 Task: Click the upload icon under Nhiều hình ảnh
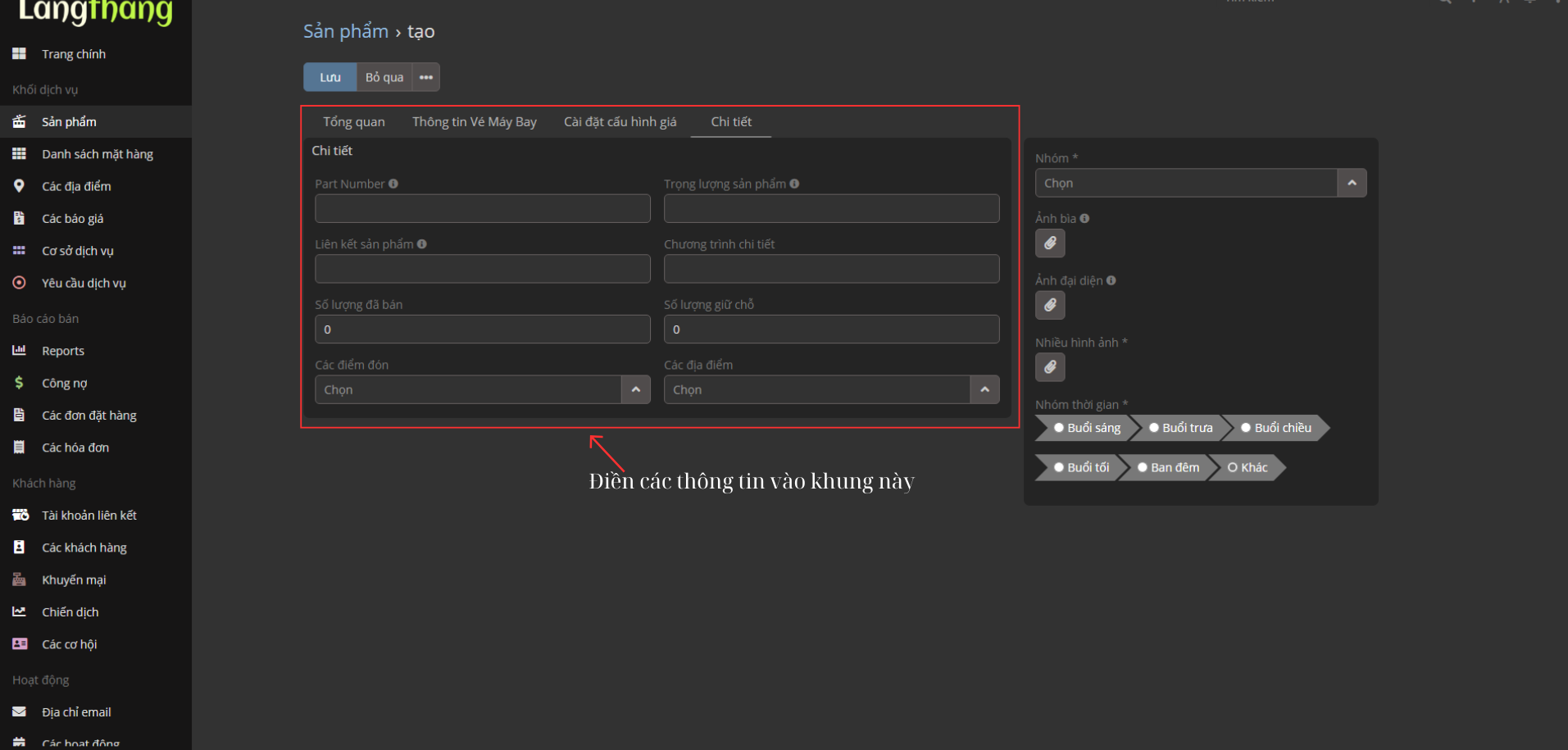coord(1050,367)
